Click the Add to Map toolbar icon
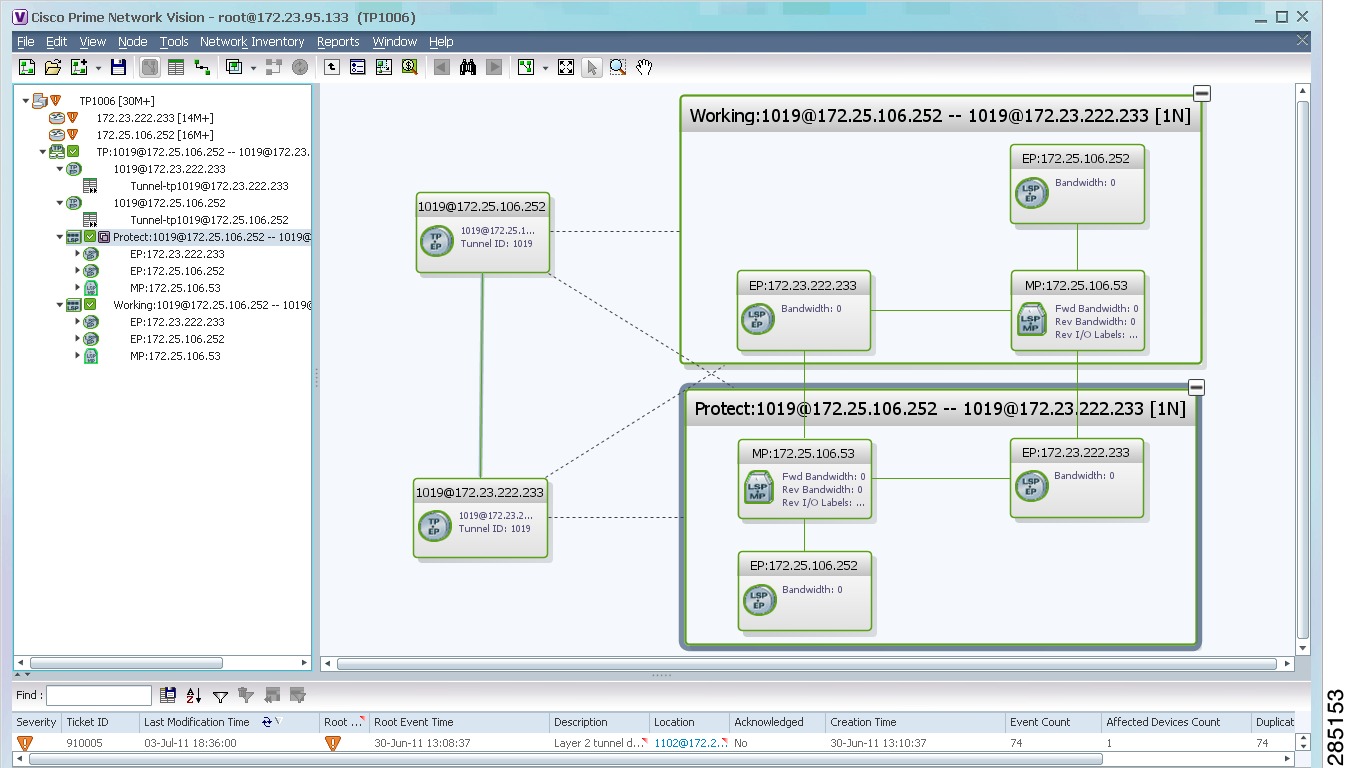 pos(79,67)
